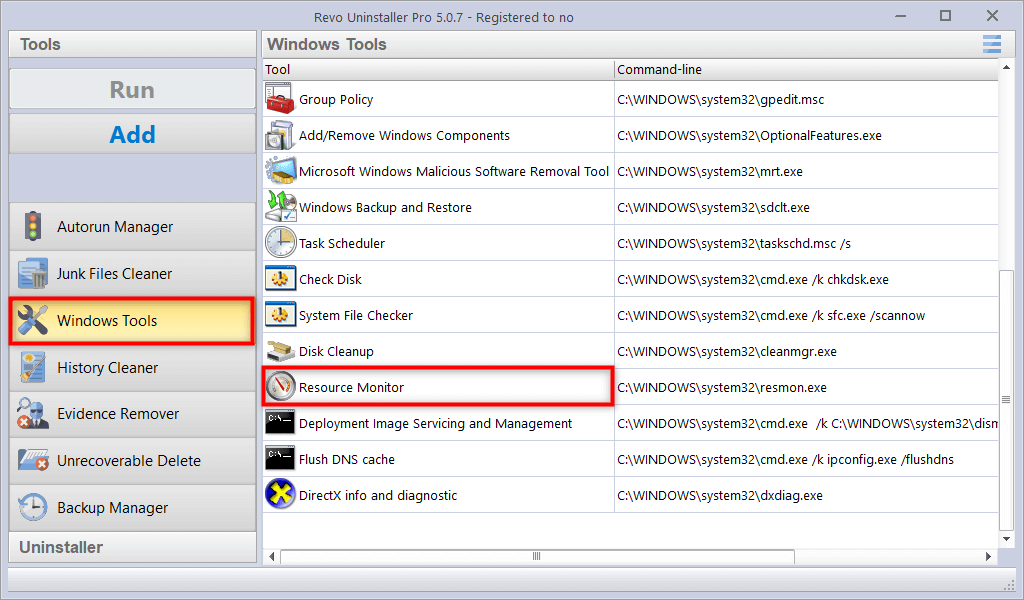Sort by the Command-line column header
The height and width of the screenshot is (600, 1024).
click(x=807, y=69)
